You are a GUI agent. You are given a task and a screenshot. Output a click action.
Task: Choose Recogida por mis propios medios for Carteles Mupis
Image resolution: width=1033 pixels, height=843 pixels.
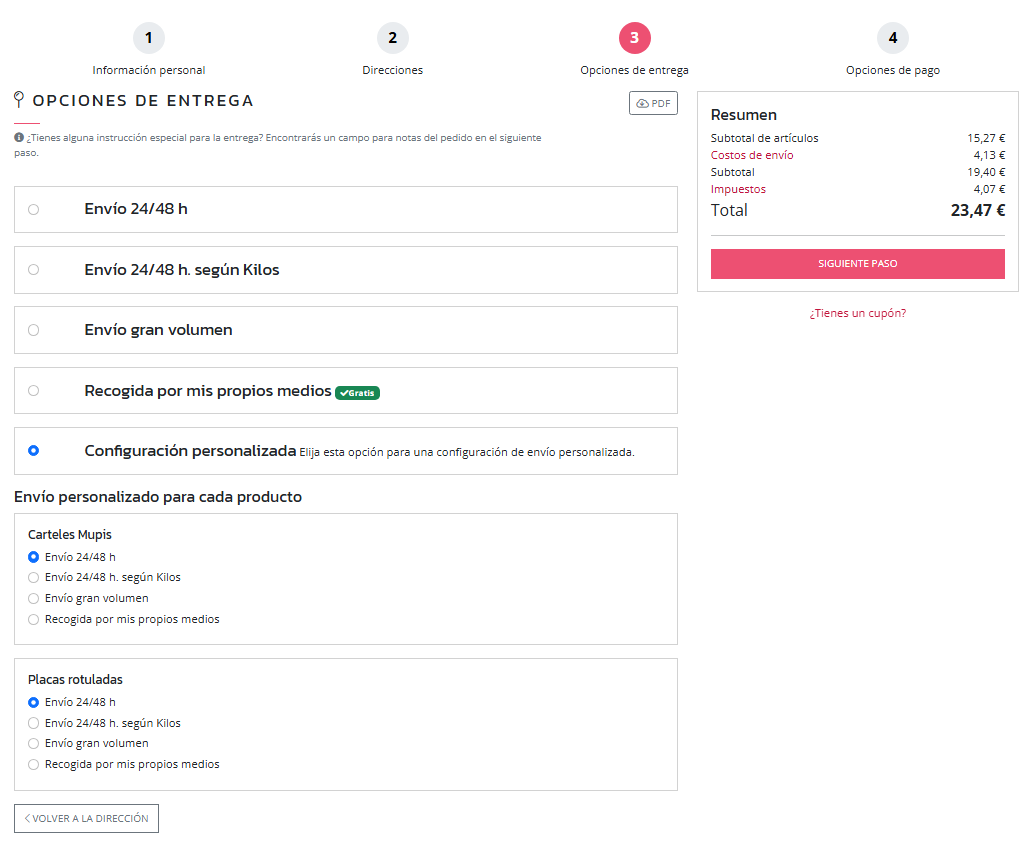tap(34, 619)
